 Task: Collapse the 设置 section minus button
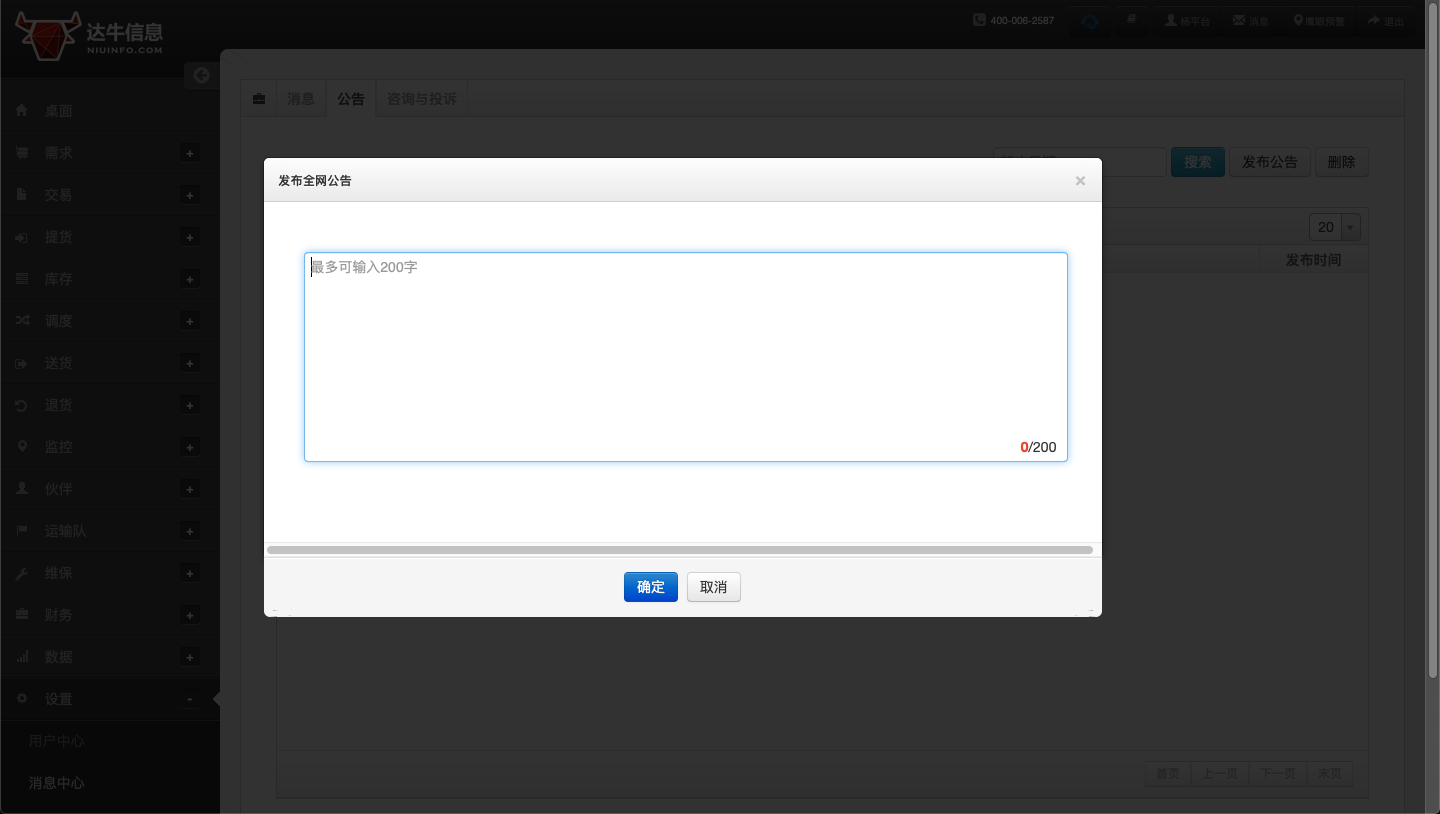pos(189,699)
